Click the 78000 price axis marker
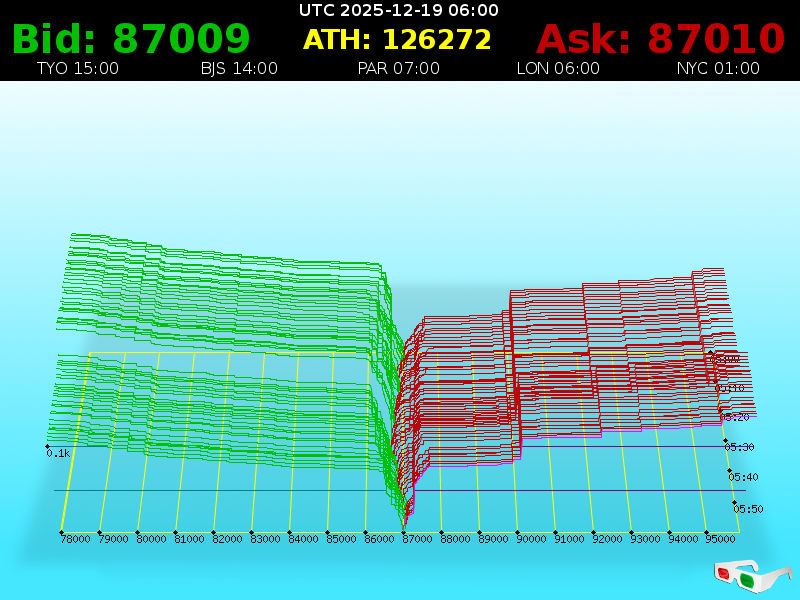 [75, 539]
